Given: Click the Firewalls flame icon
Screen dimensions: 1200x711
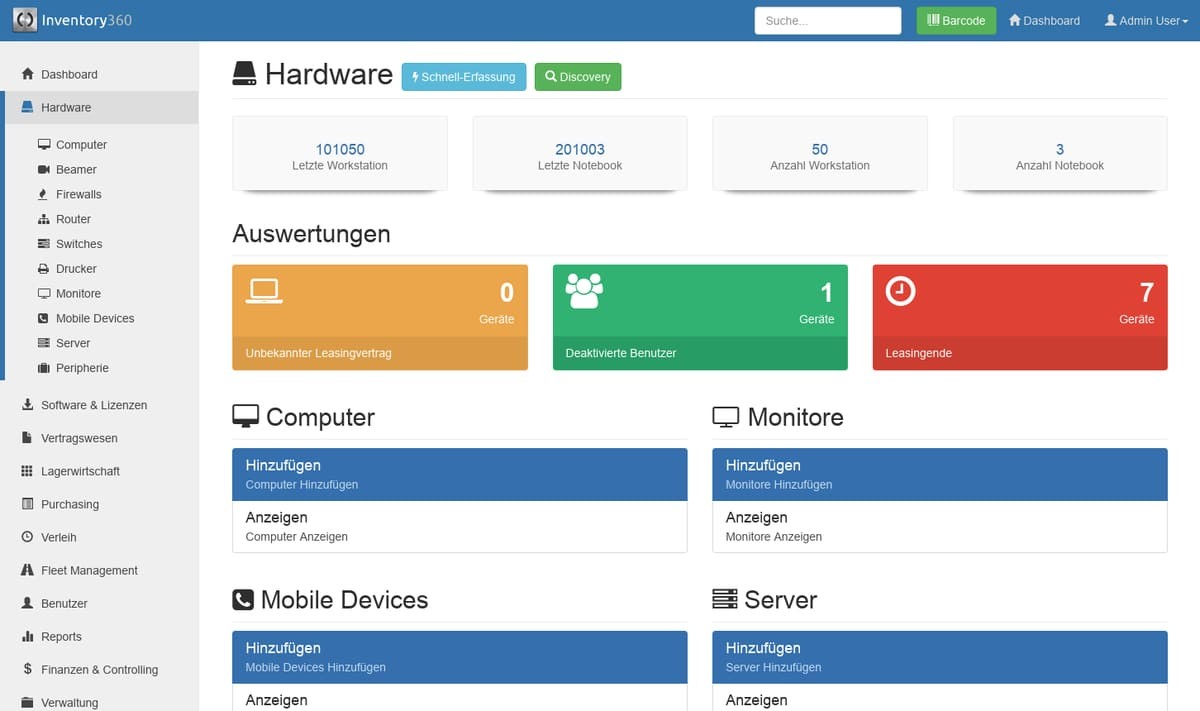Looking at the screenshot, I should point(44,195).
